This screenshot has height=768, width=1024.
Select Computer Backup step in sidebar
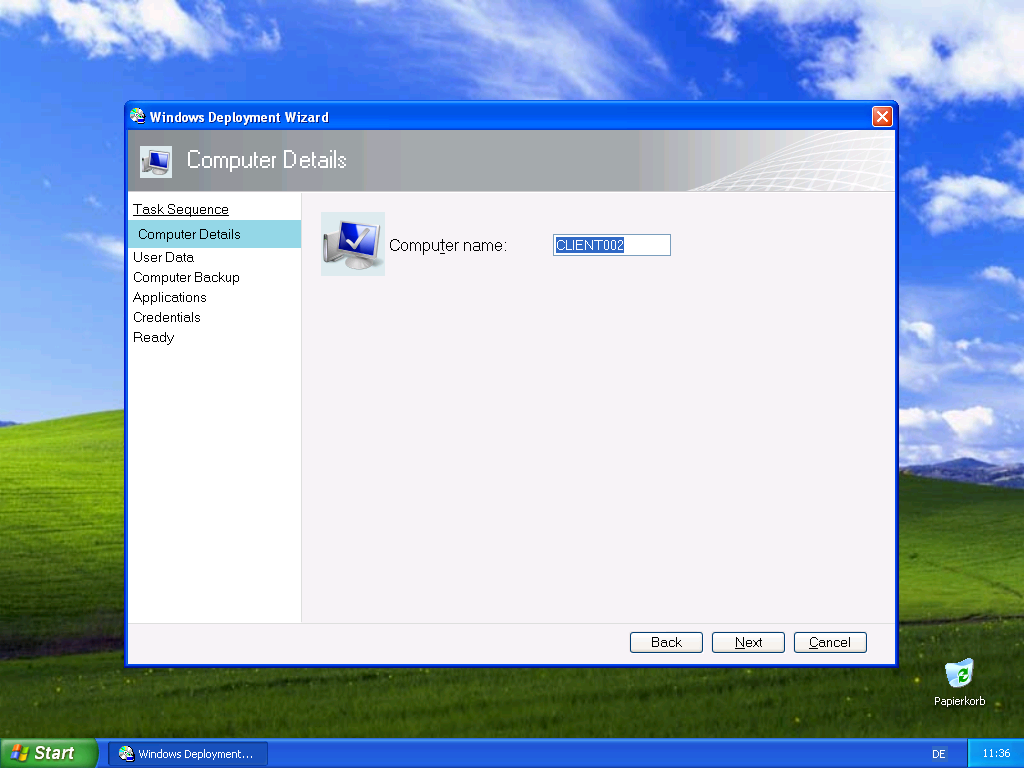point(186,277)
